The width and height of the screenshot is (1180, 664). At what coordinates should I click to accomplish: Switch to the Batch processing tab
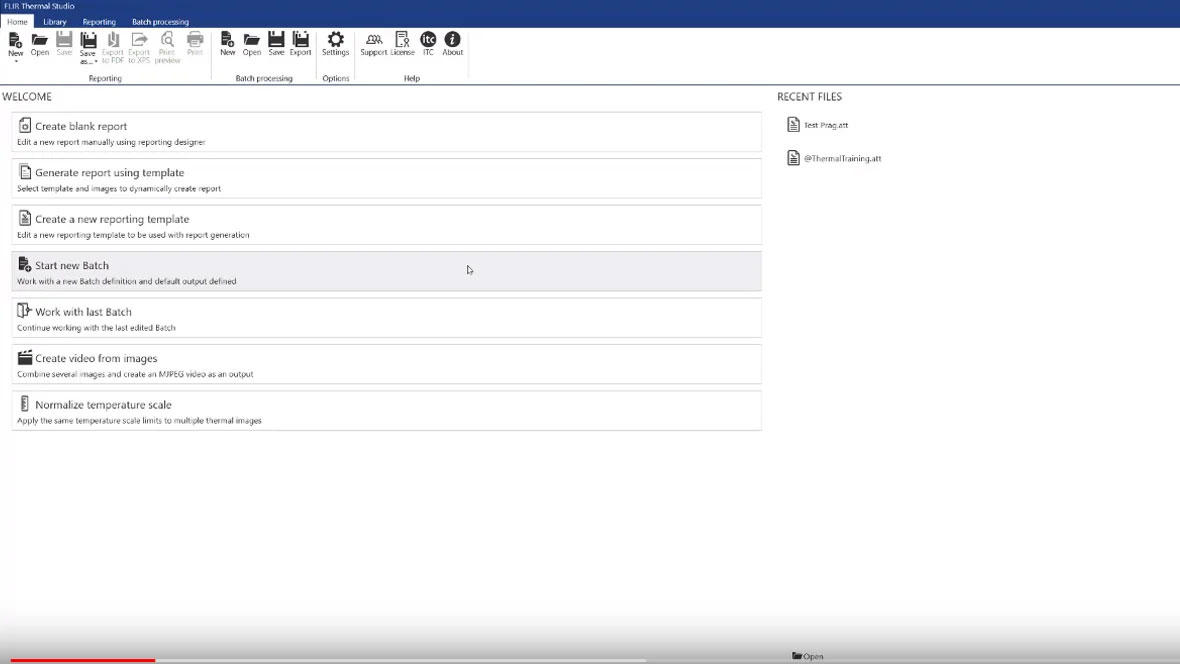(160, 22)
